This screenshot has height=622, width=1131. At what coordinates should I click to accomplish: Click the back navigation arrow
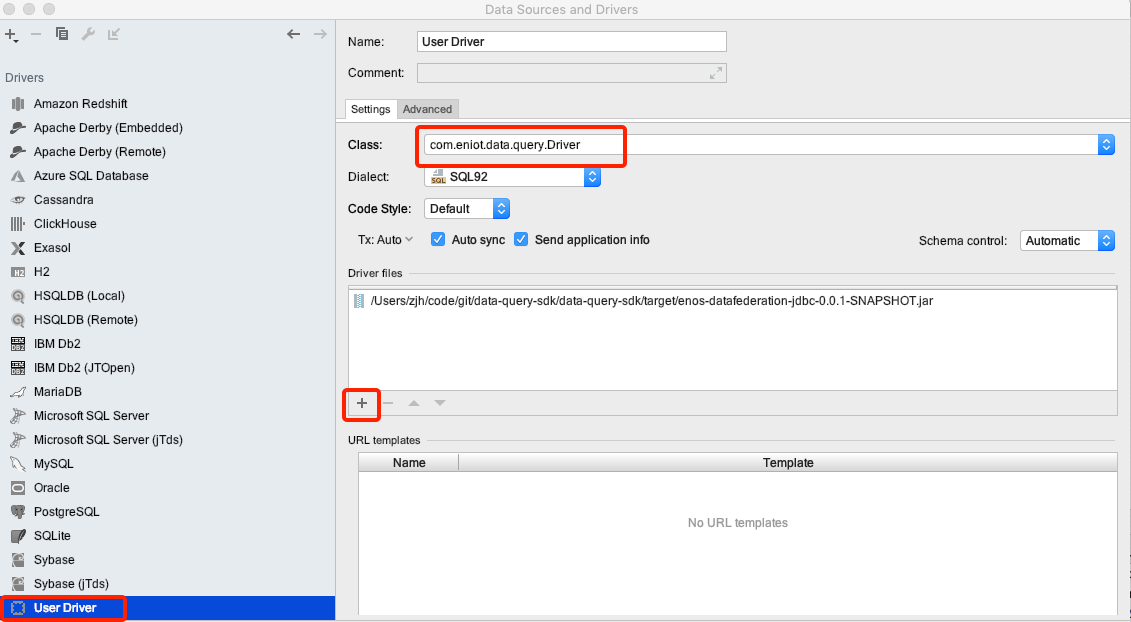[293, 34]
